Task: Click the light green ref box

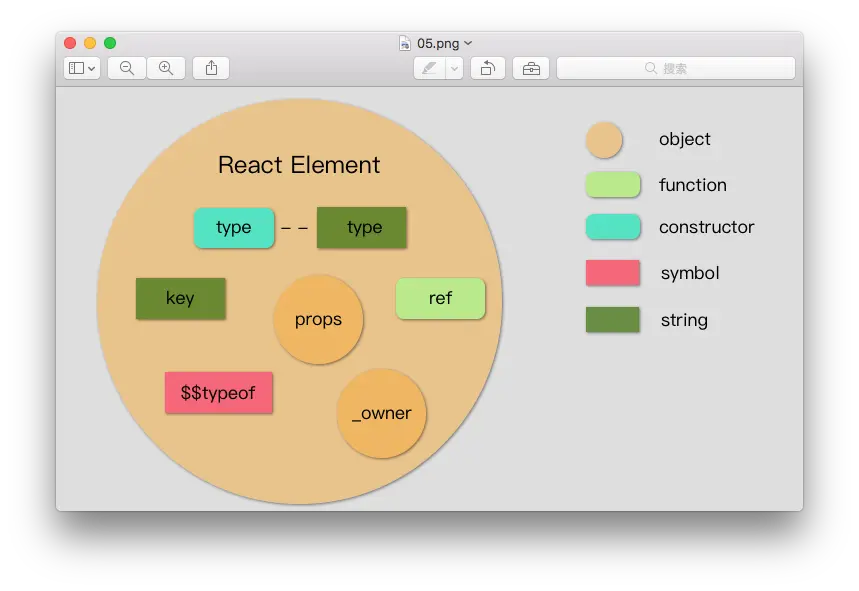Action: pyautogui.click(x=440, y=299)
